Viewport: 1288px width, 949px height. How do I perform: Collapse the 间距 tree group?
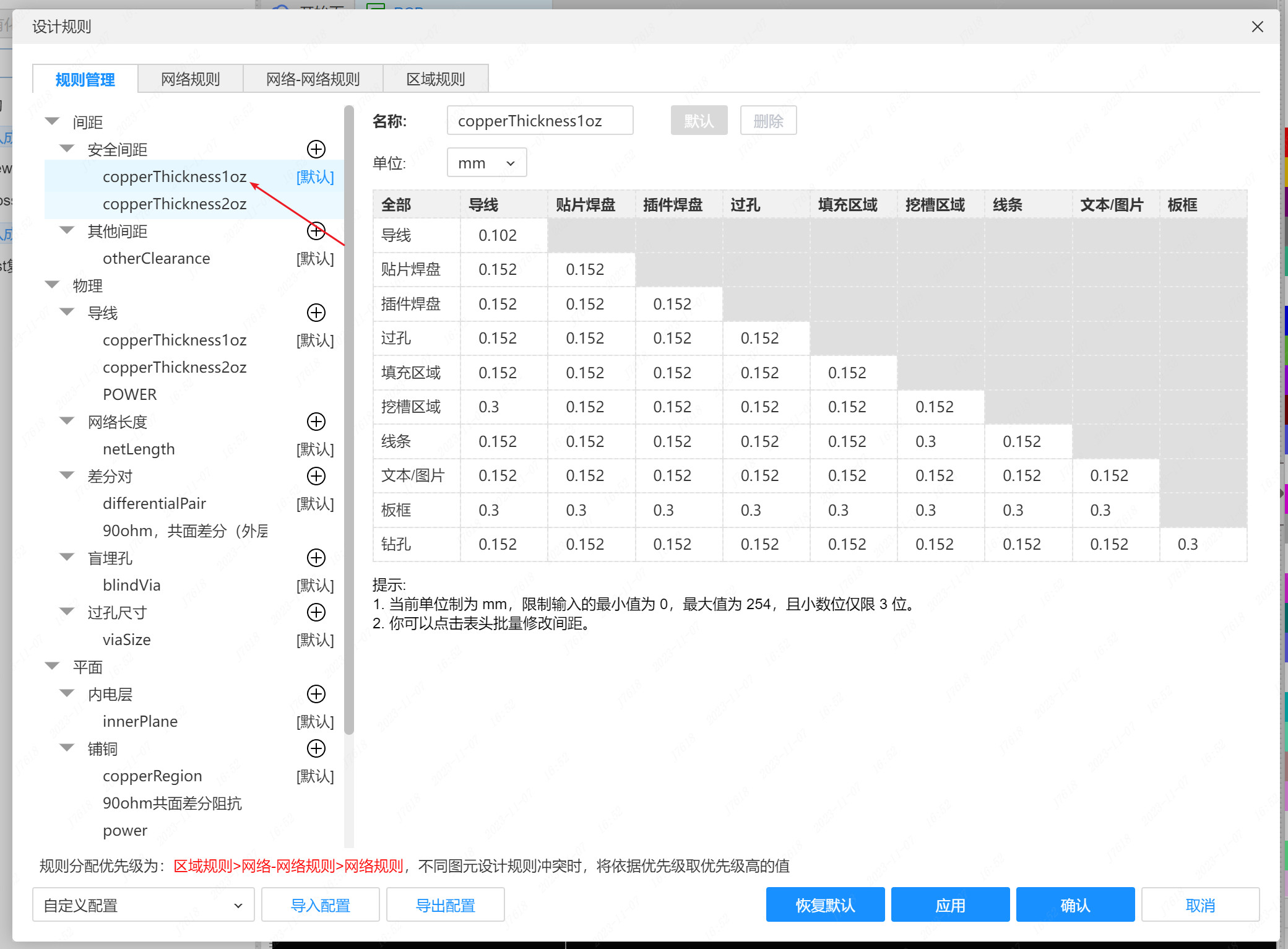(53, 121)
